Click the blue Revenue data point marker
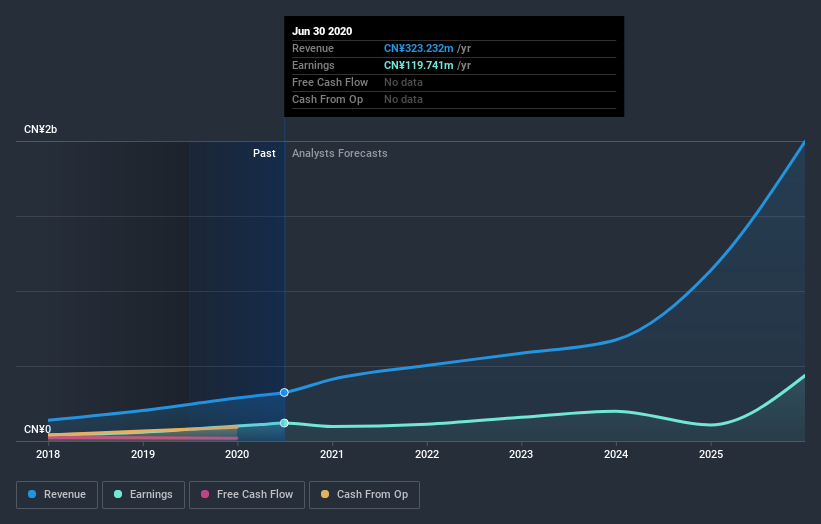This screenshot has width=821, height=524. [x=284, y=393]
